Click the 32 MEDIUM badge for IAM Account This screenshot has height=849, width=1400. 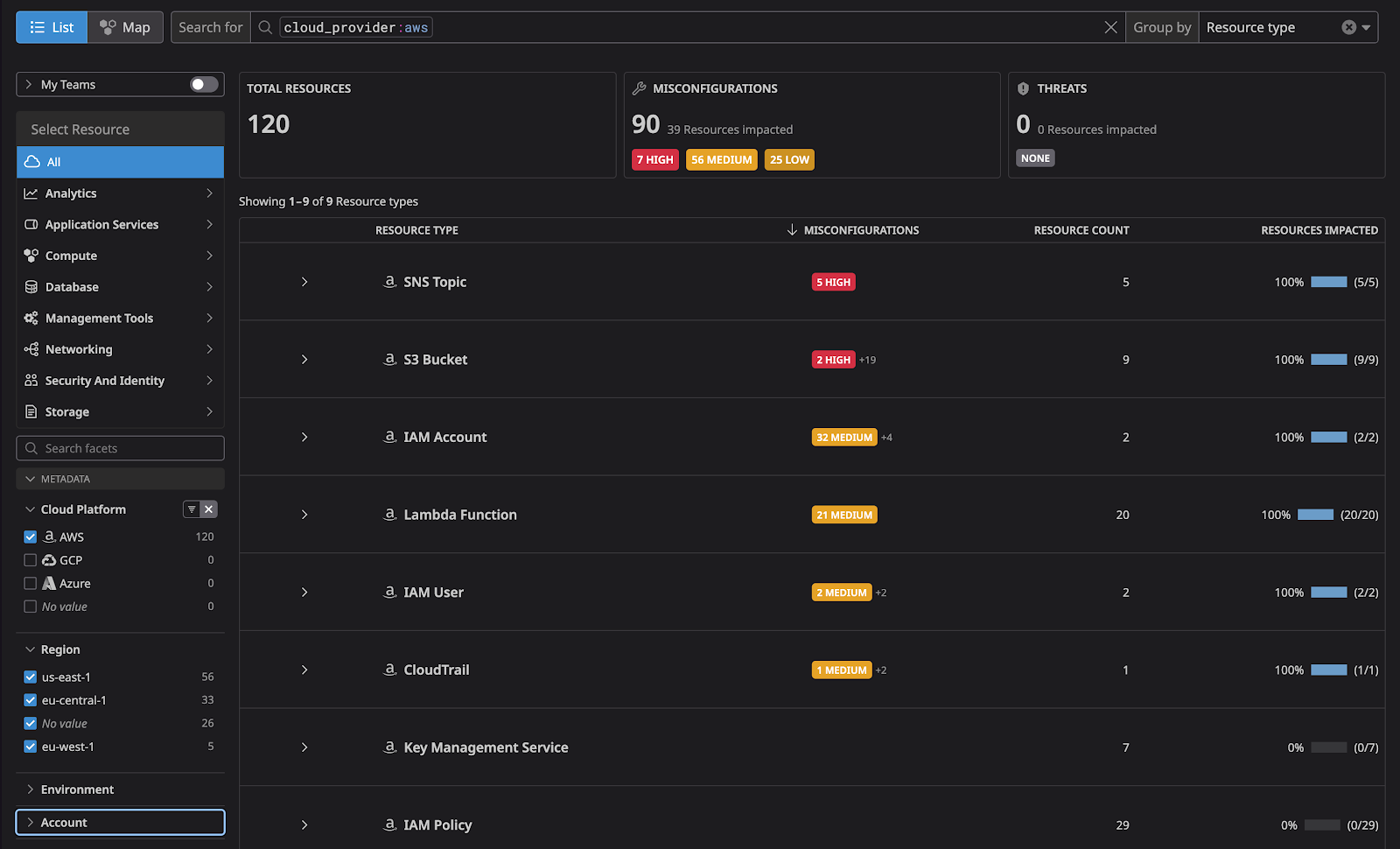[844, 438]
